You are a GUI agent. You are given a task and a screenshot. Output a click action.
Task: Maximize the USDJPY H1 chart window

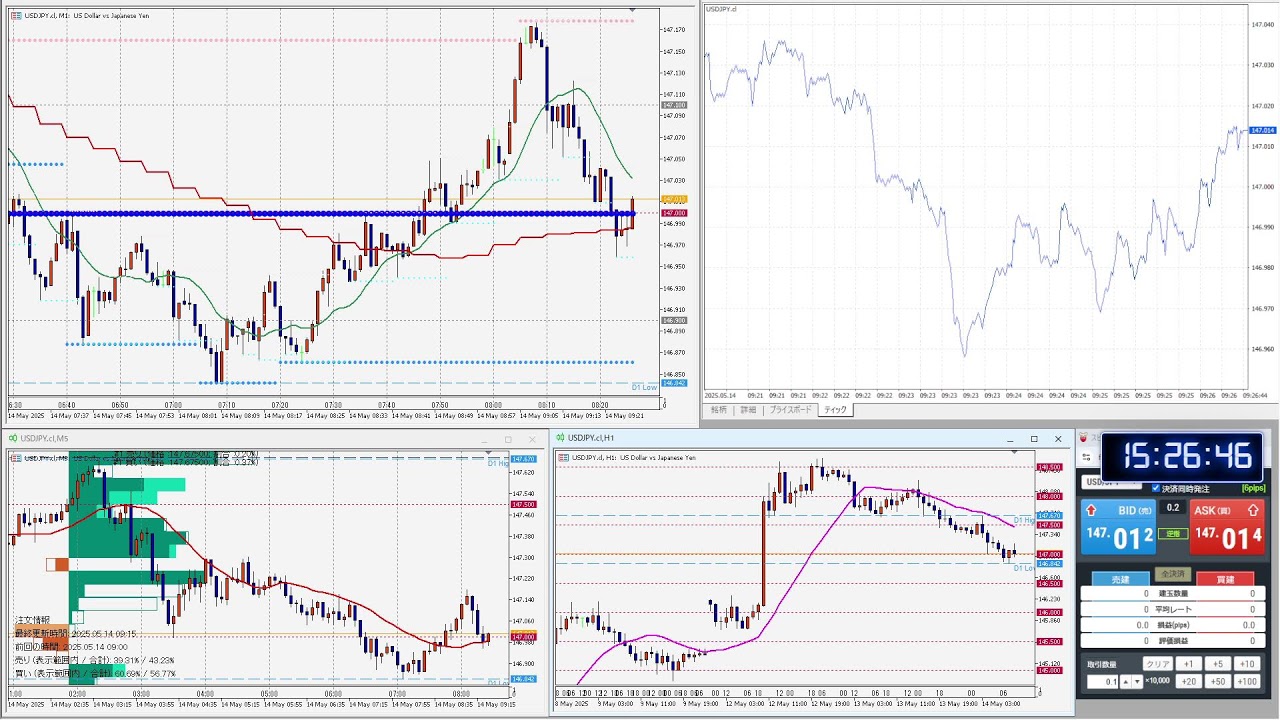(x=1034, y=439)
